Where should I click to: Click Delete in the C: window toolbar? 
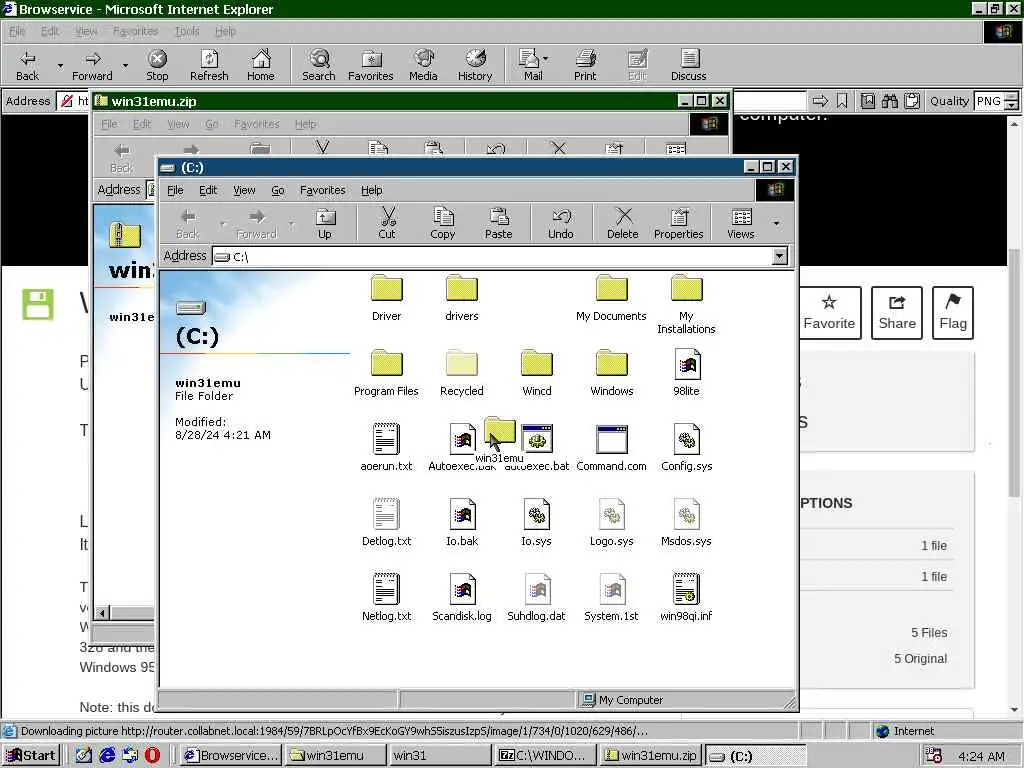click(622, 223)
